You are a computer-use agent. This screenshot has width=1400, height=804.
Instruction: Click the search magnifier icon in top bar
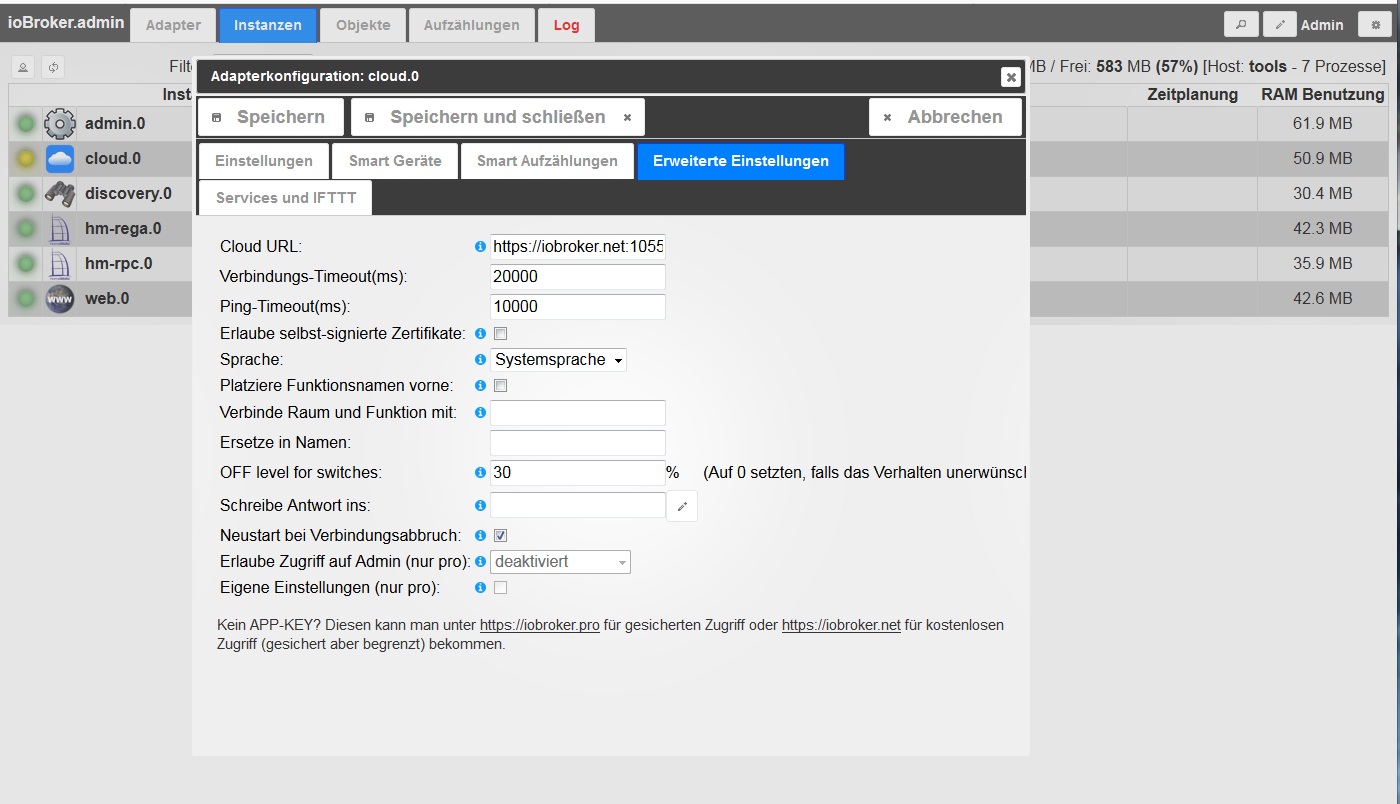(1241, 25)
